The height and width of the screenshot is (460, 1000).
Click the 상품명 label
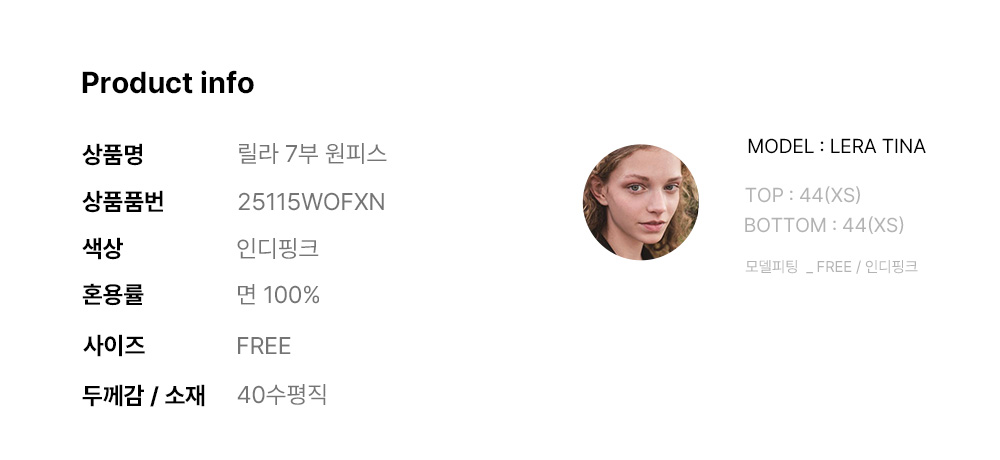click(x=113, y=154)
